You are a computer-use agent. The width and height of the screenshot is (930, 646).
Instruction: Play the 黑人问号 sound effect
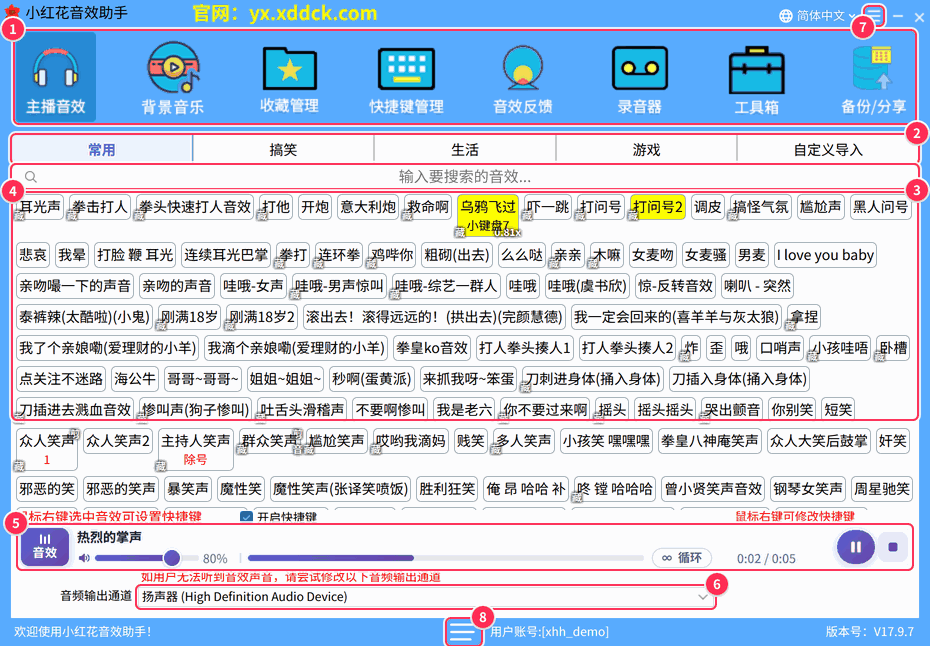pyautogui.click(x=880, y=207)
